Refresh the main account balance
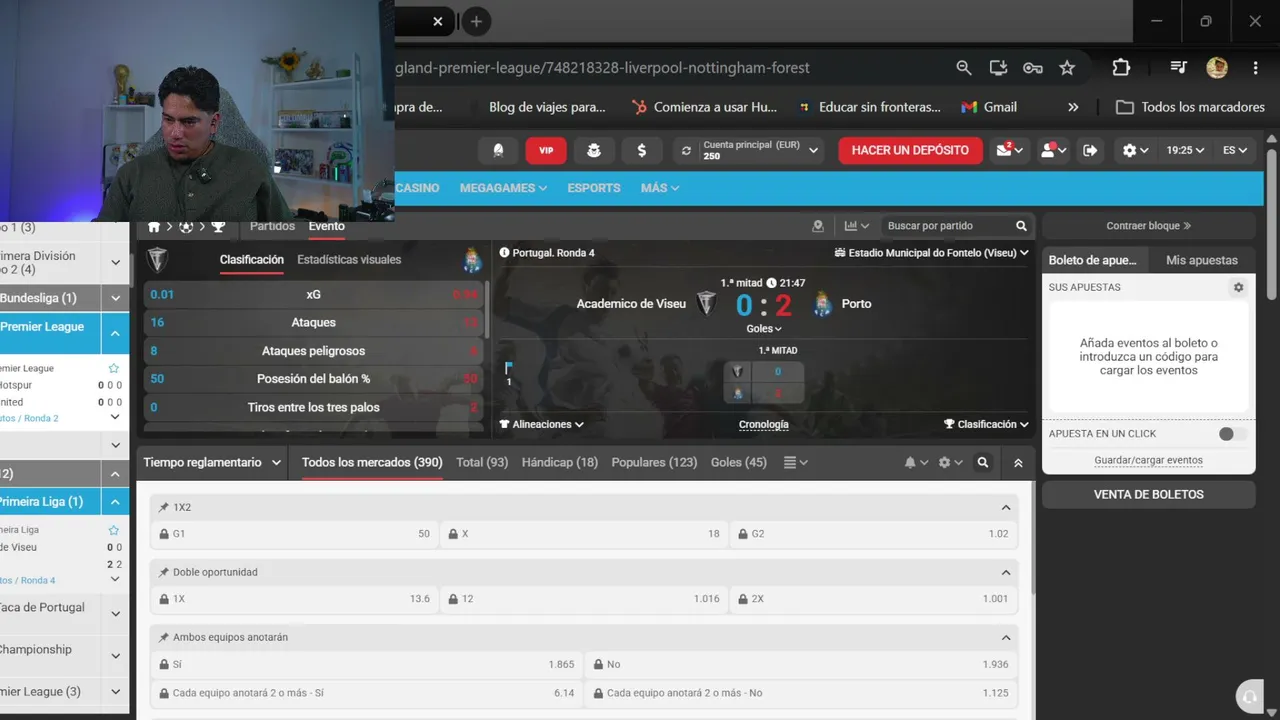 click(686, 150)
